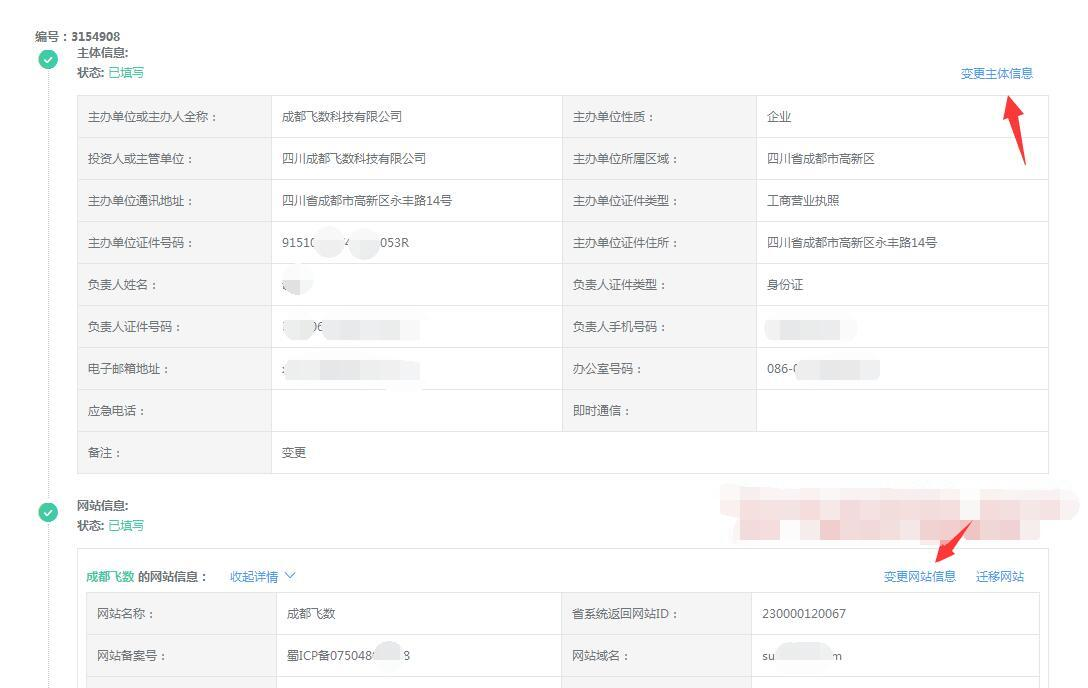Click the 变更 remark value in 备注 row
The image size is (1088, 688).
point(294,453)
